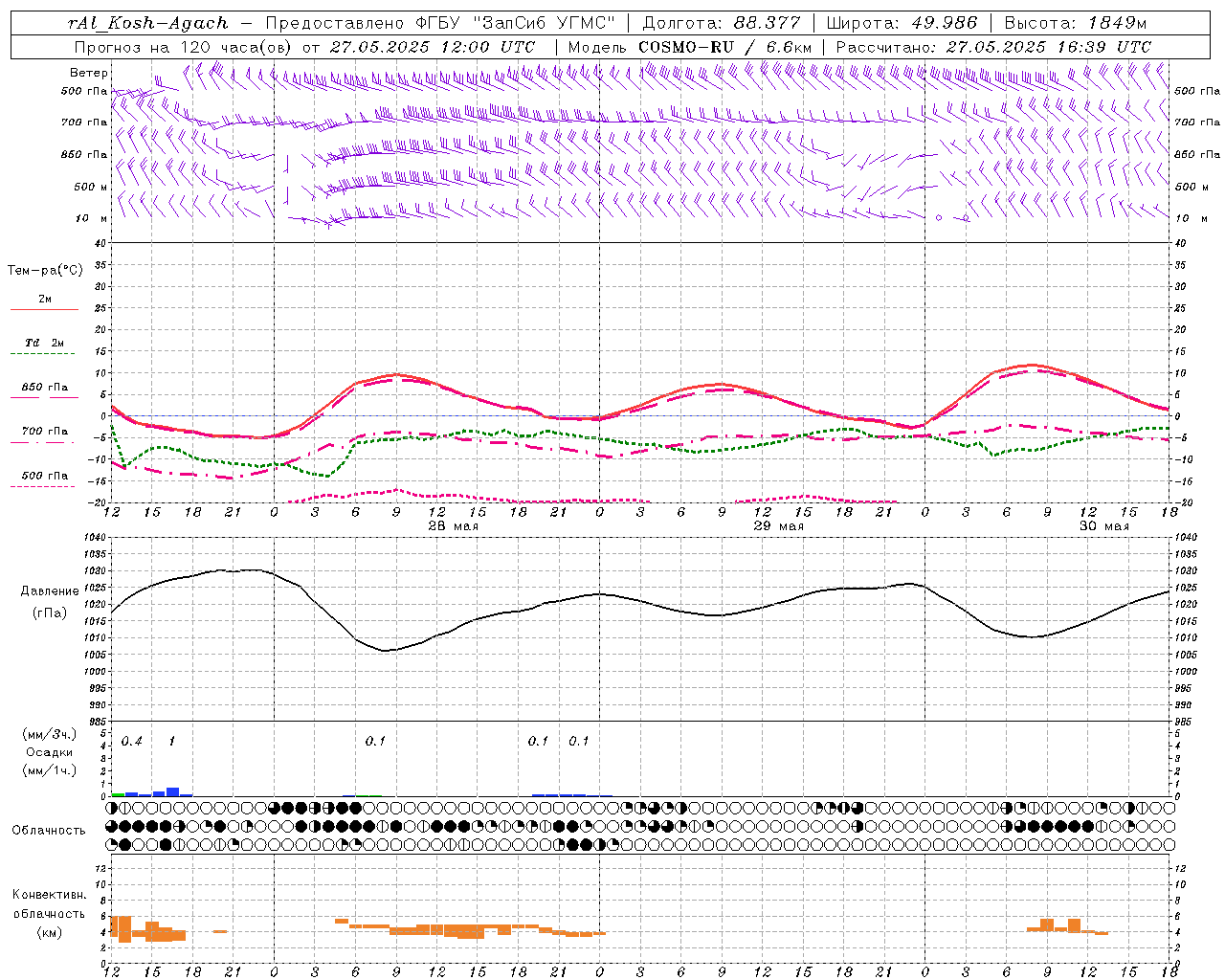1225x980 pixels.
Task: Click the tallest blue precipitation bar
Action: tap(173, 791)
